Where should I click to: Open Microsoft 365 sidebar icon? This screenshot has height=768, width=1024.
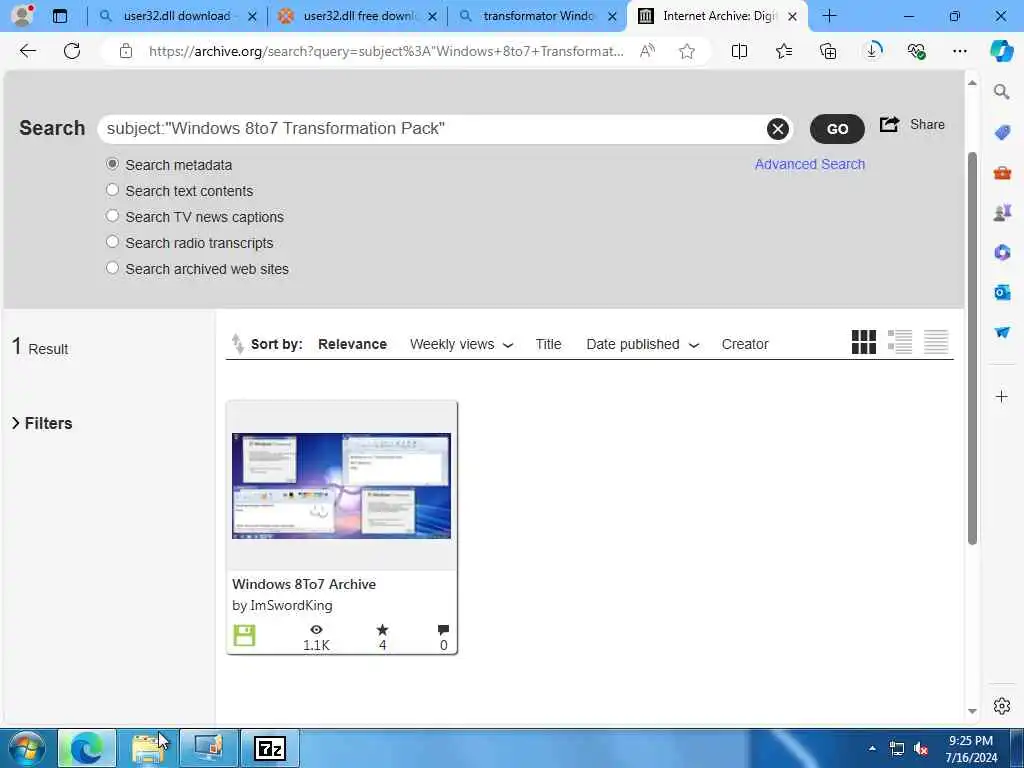pos(1002,252)
